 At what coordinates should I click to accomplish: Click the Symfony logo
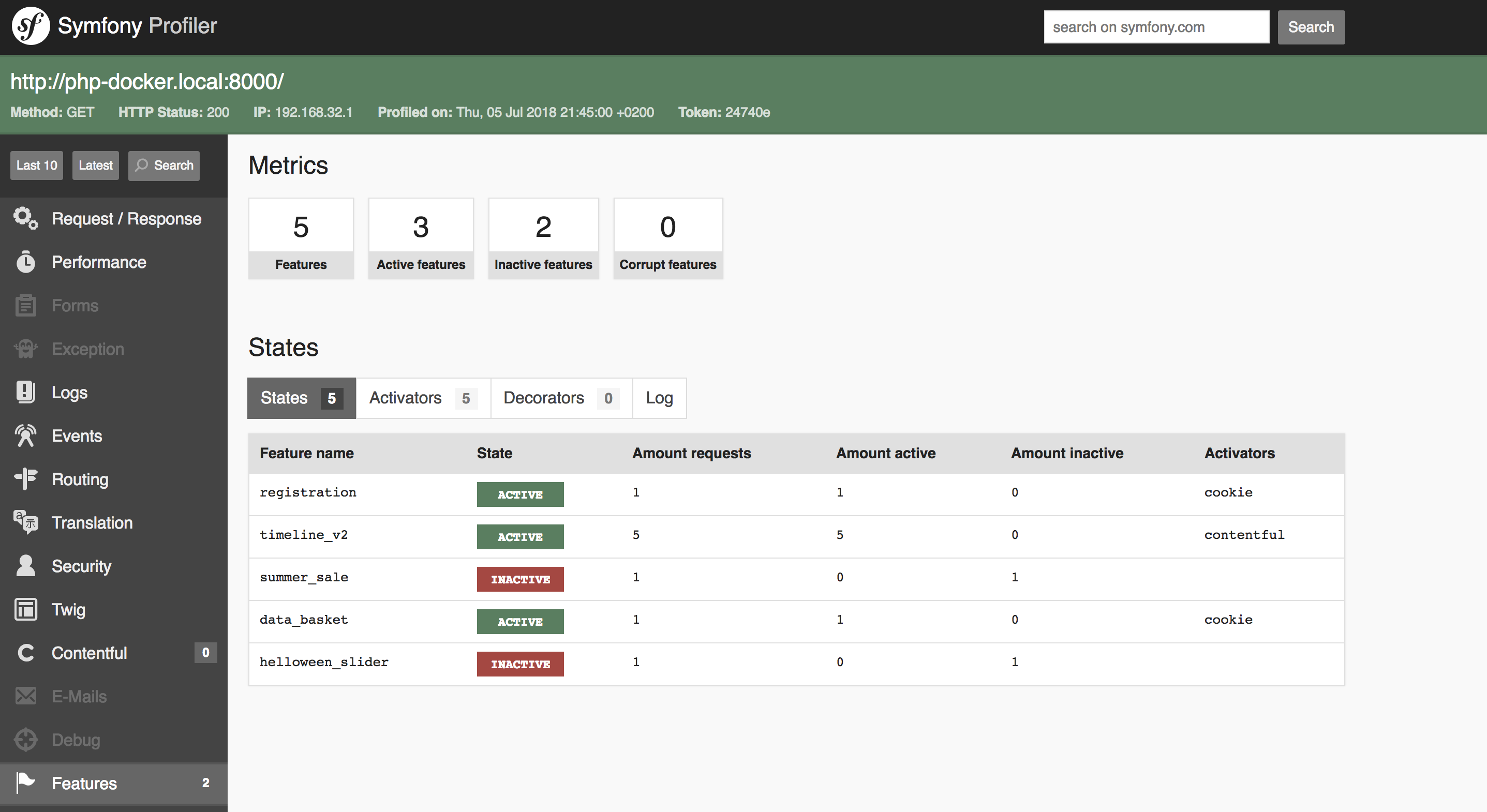click(30, 25)
